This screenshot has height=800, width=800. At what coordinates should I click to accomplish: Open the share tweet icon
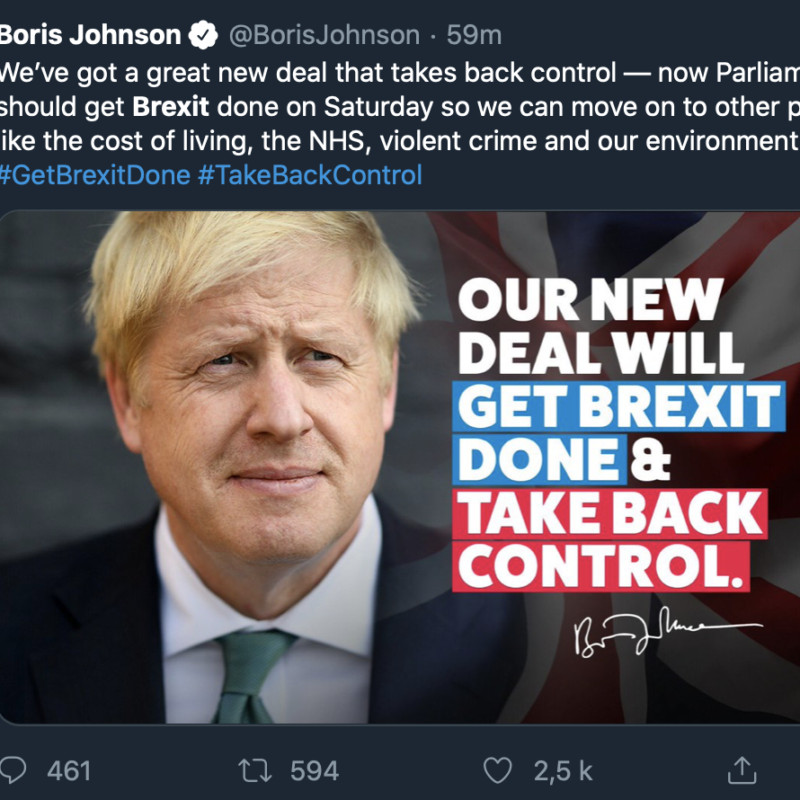pos(741,770)
